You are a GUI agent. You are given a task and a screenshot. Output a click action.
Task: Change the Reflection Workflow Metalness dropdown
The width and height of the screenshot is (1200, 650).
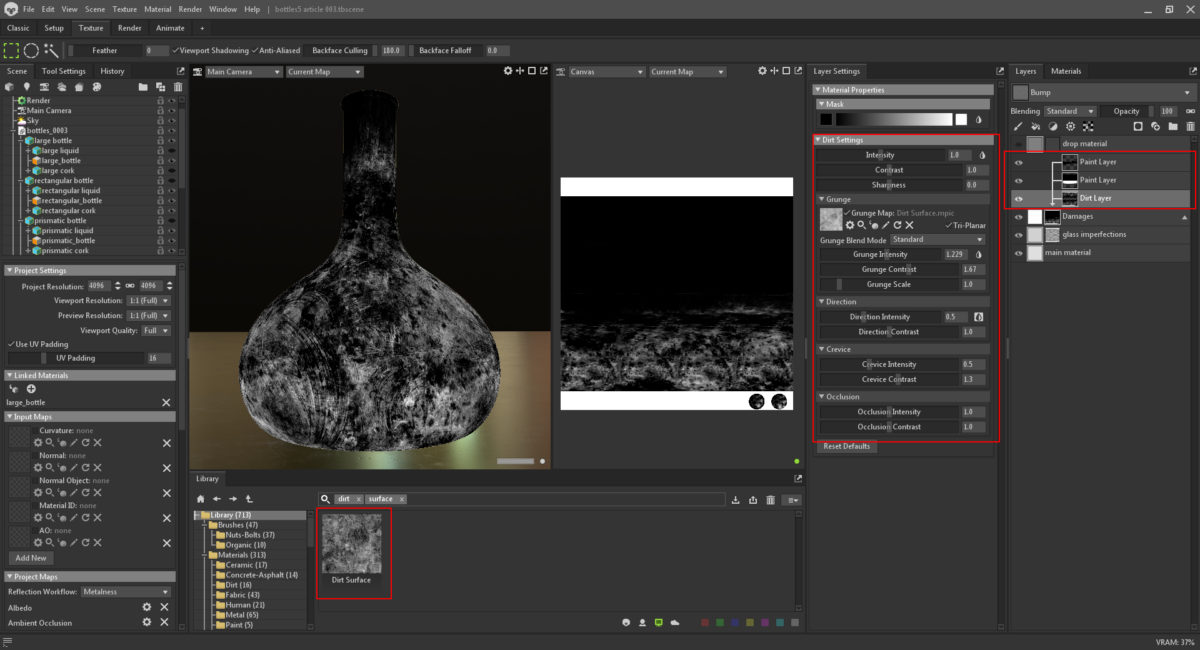(x=125, y=592)
